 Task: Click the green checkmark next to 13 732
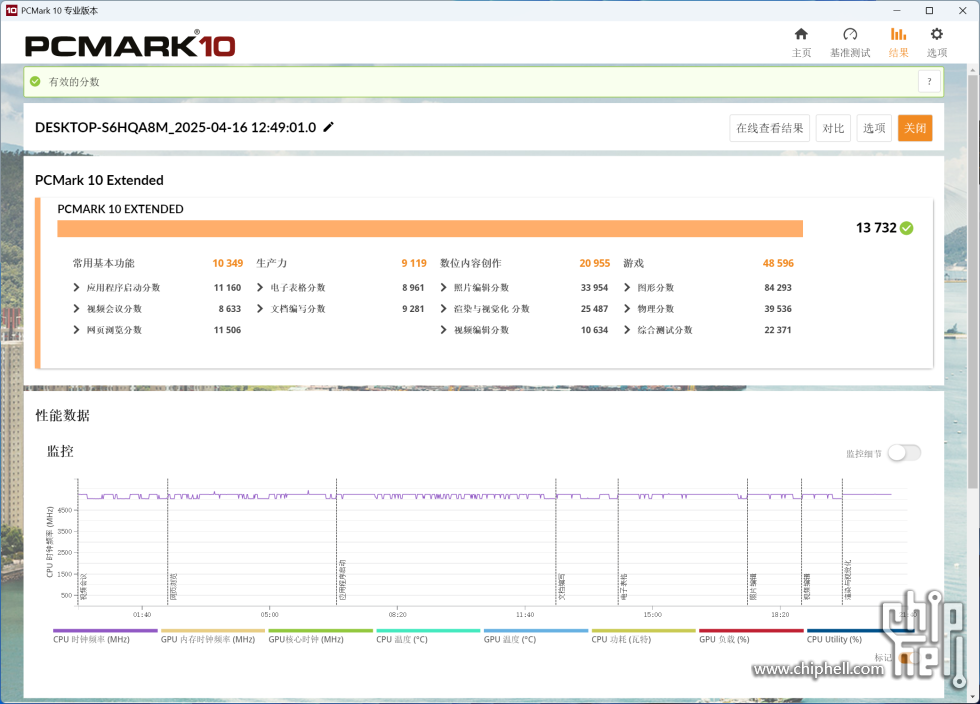[906, 228]
